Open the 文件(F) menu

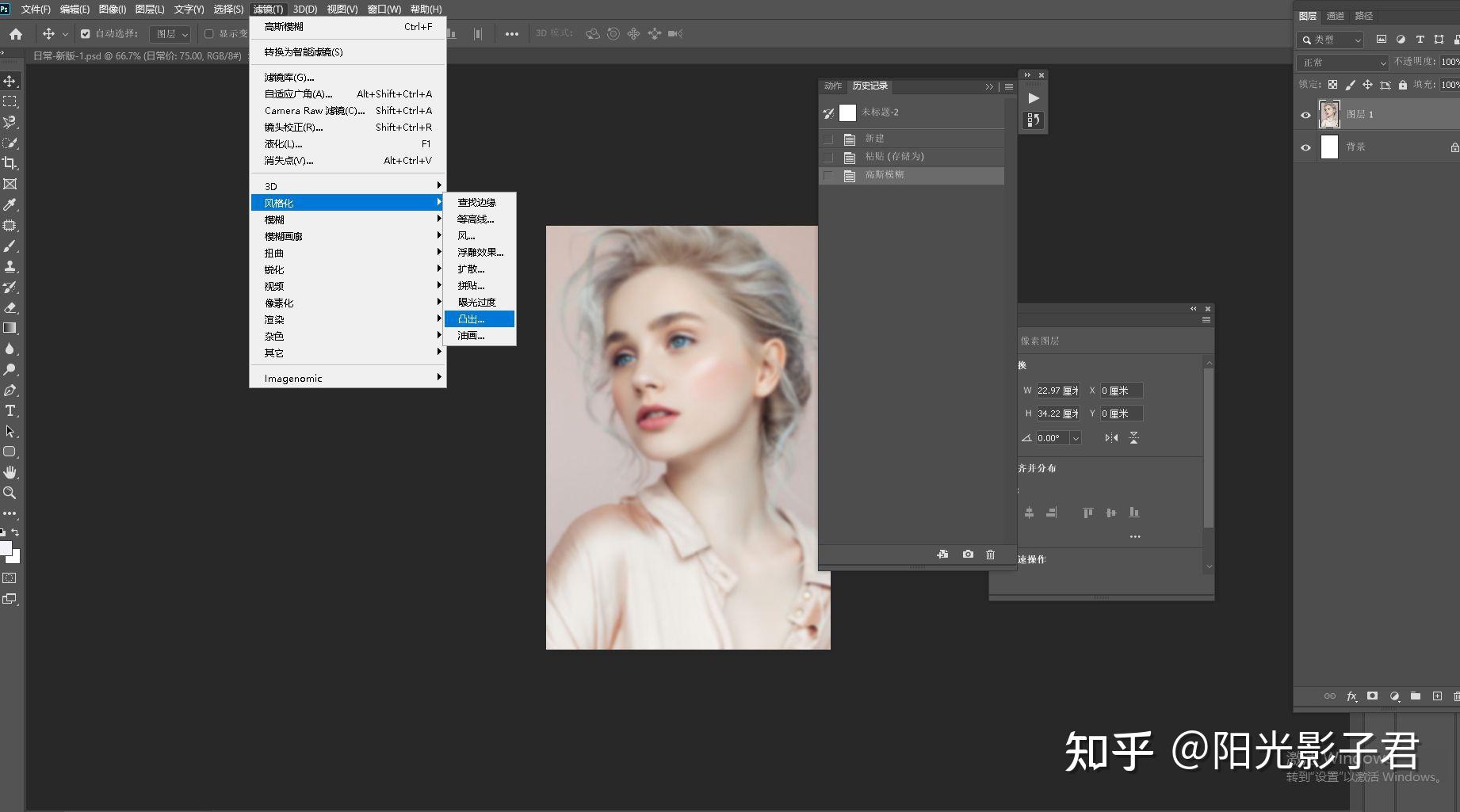pos(36,9)
